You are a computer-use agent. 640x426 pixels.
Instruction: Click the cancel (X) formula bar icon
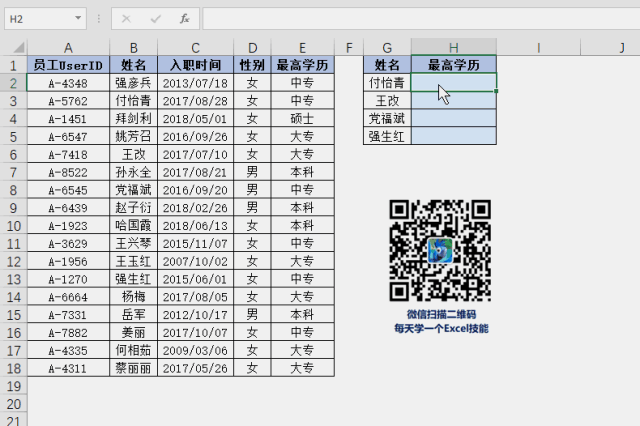[126, 19]
